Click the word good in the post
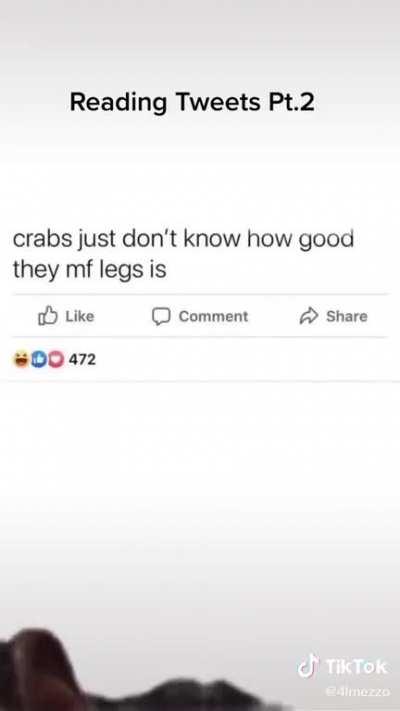Screen dimensions: 400x711 [326, 241]
